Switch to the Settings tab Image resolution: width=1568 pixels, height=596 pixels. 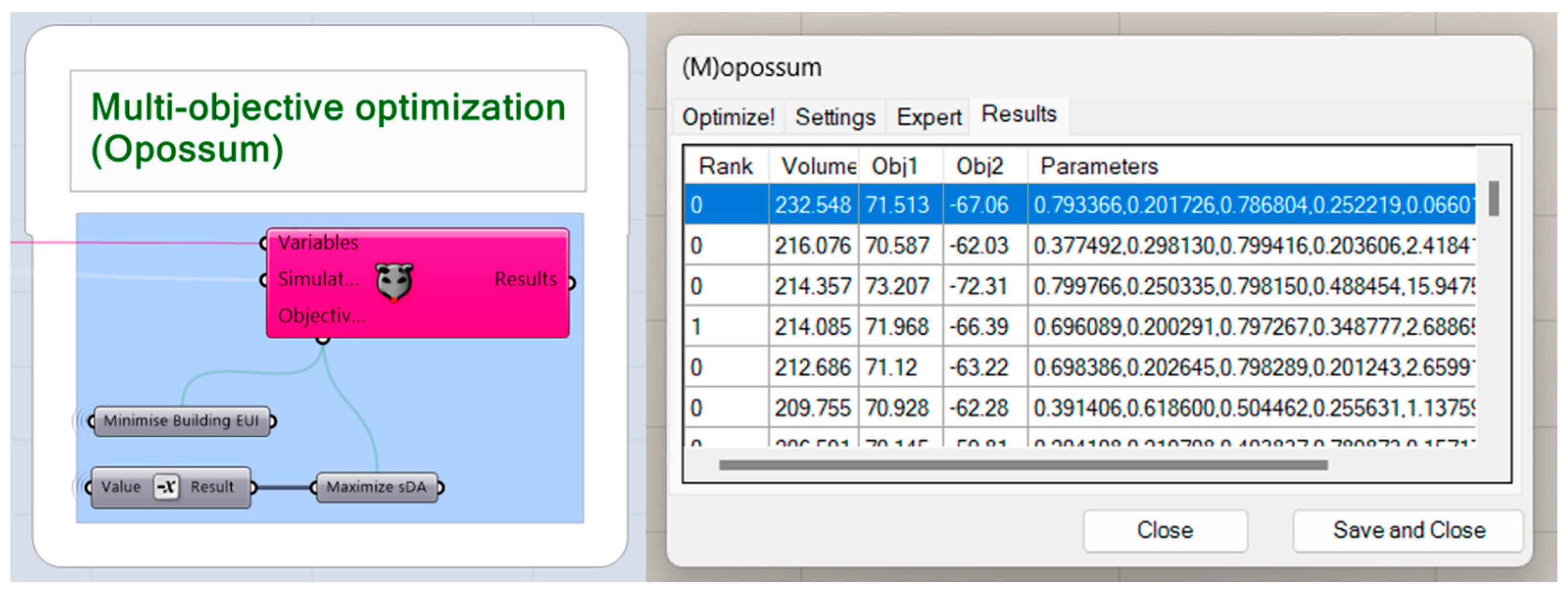[835, 117]
